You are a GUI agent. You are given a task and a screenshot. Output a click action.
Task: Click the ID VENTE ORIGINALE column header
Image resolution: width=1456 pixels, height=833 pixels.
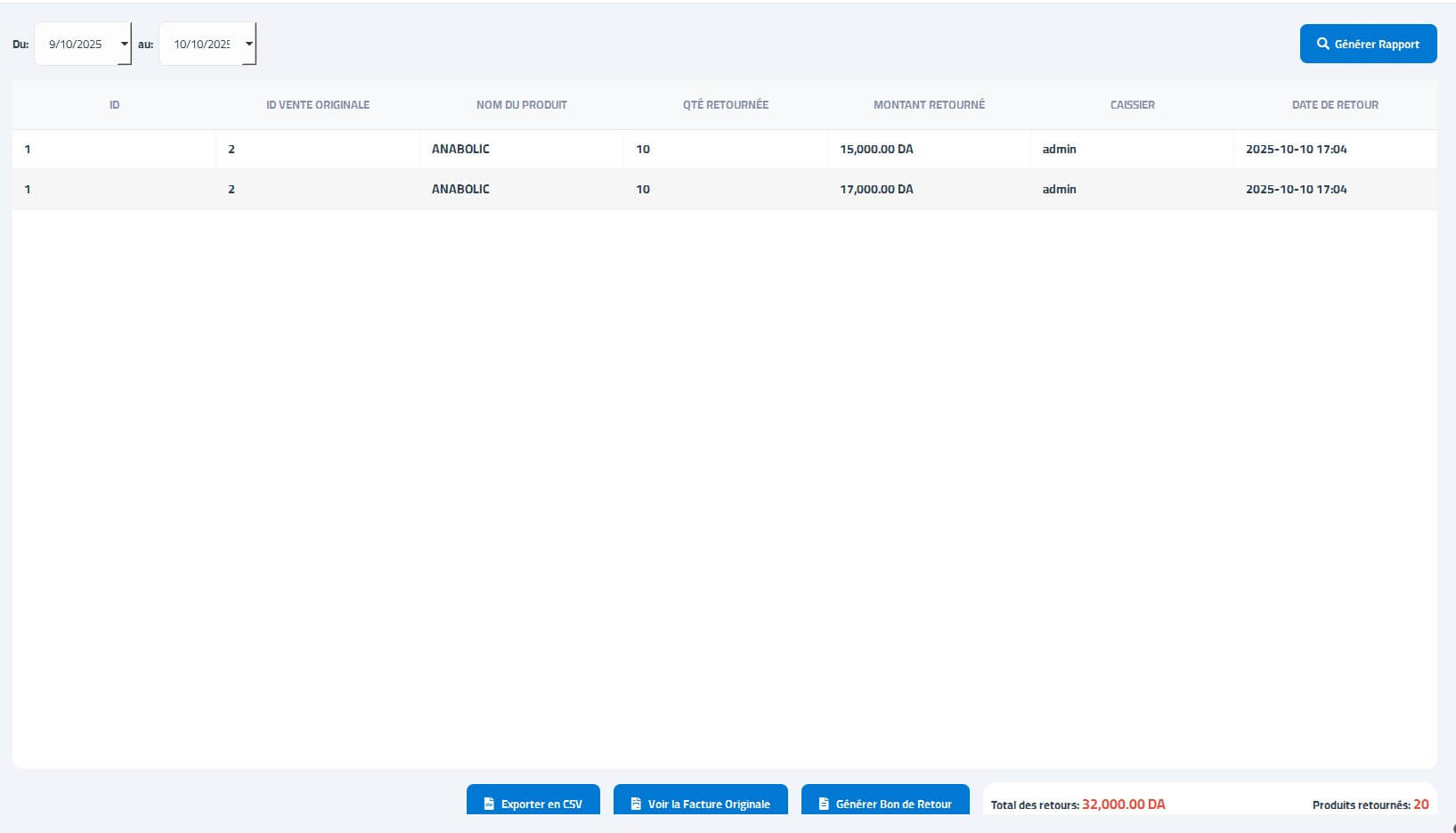318,105
